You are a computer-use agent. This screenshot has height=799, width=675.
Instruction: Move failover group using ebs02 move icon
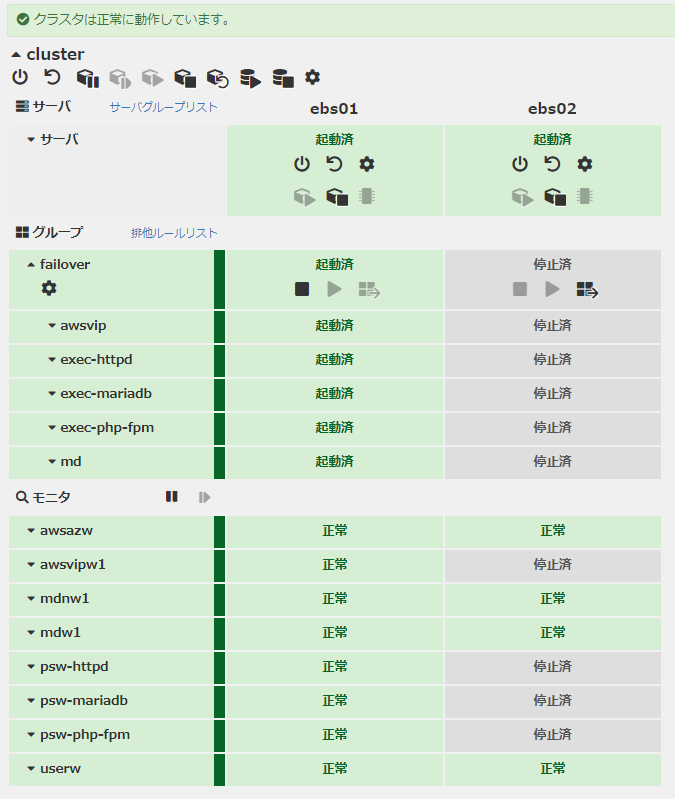[x=587, y=290]
